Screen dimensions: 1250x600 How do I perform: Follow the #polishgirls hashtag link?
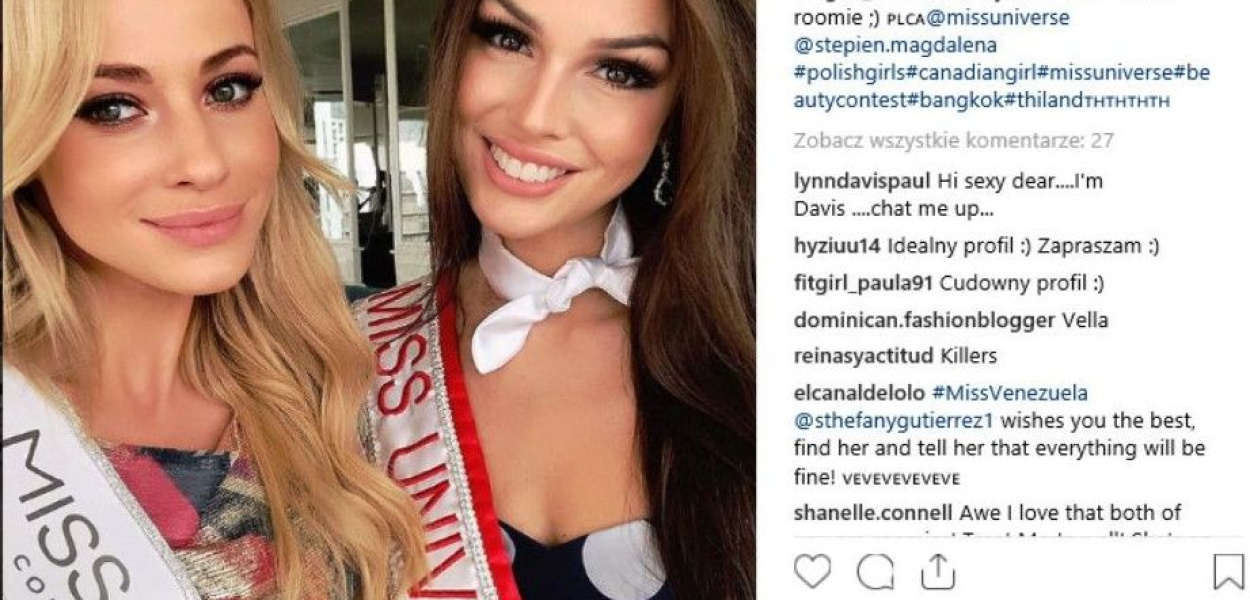pos(851,73)
